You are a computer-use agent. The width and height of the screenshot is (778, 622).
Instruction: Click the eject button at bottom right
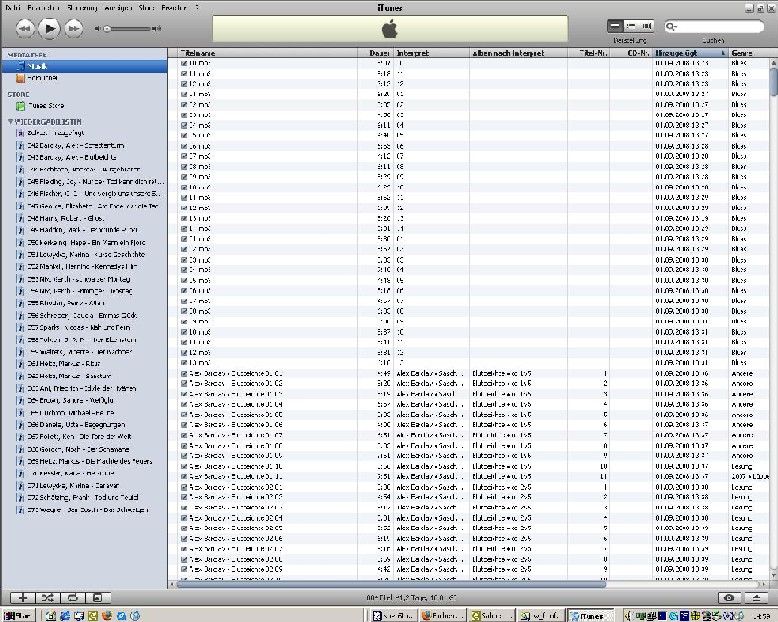(x=756, y=597)
